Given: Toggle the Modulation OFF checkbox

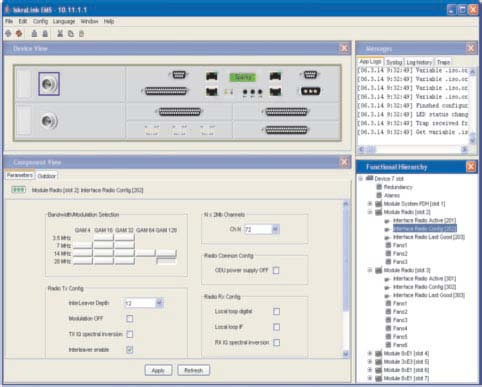Looking at the screenshot, I should click(x=130, y=319).
